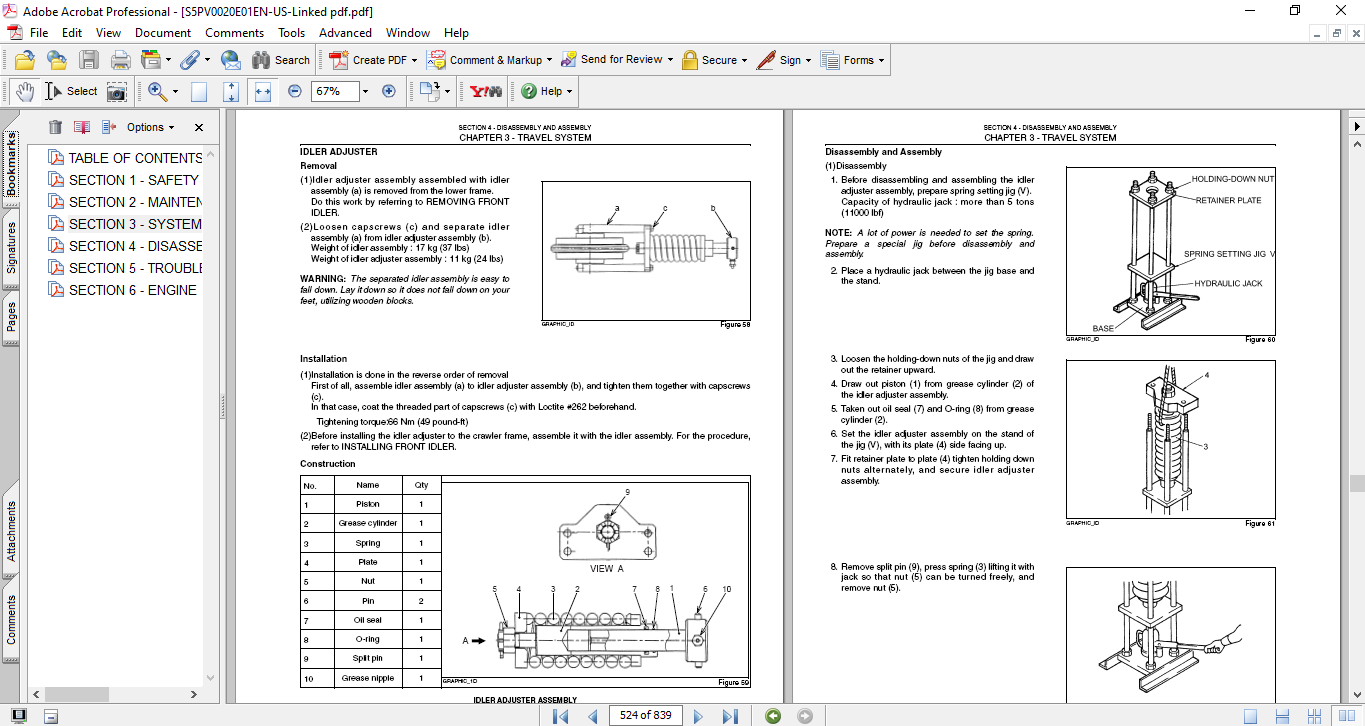Open the zoom percentage dropdown arrow

[x=365, y=91]
